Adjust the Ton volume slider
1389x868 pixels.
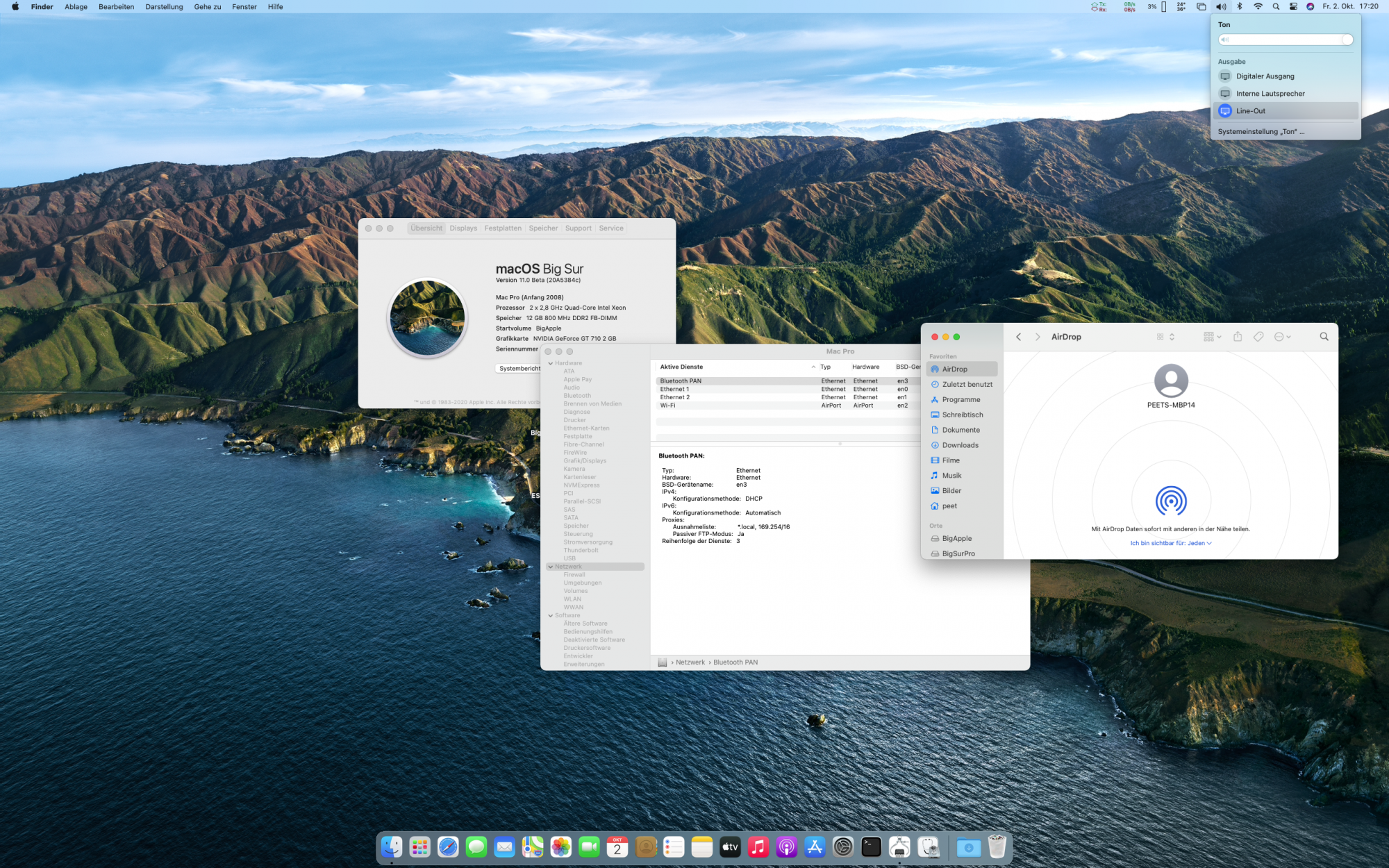(1285, 40)
